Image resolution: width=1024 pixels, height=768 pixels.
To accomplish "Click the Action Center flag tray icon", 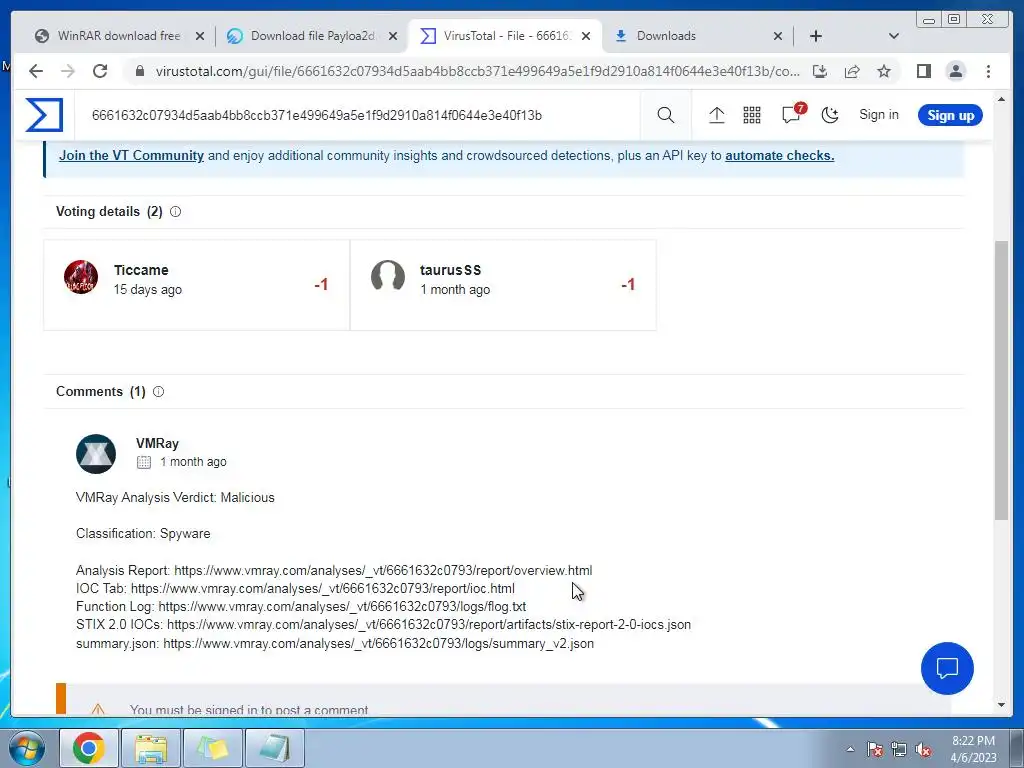I will pos(874,750).
